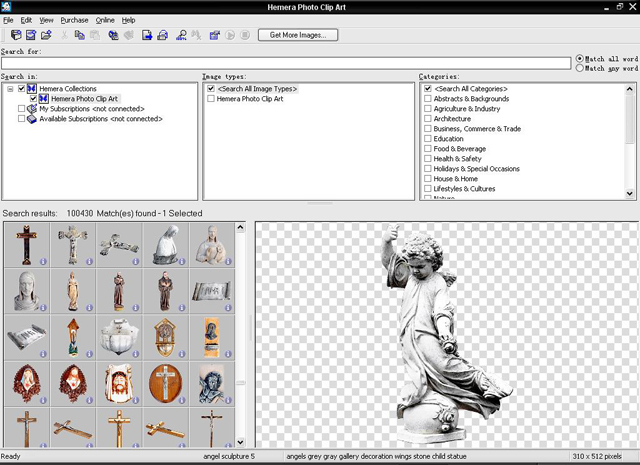Click info icon on blue angel relief thumbnail

[228, 400]
